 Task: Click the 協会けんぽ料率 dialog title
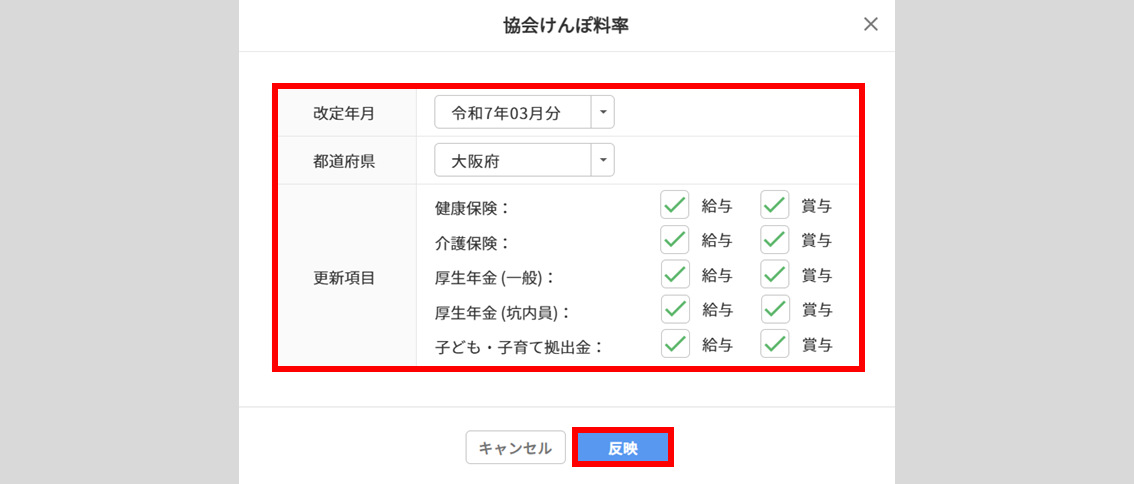[x=566, y=26]
